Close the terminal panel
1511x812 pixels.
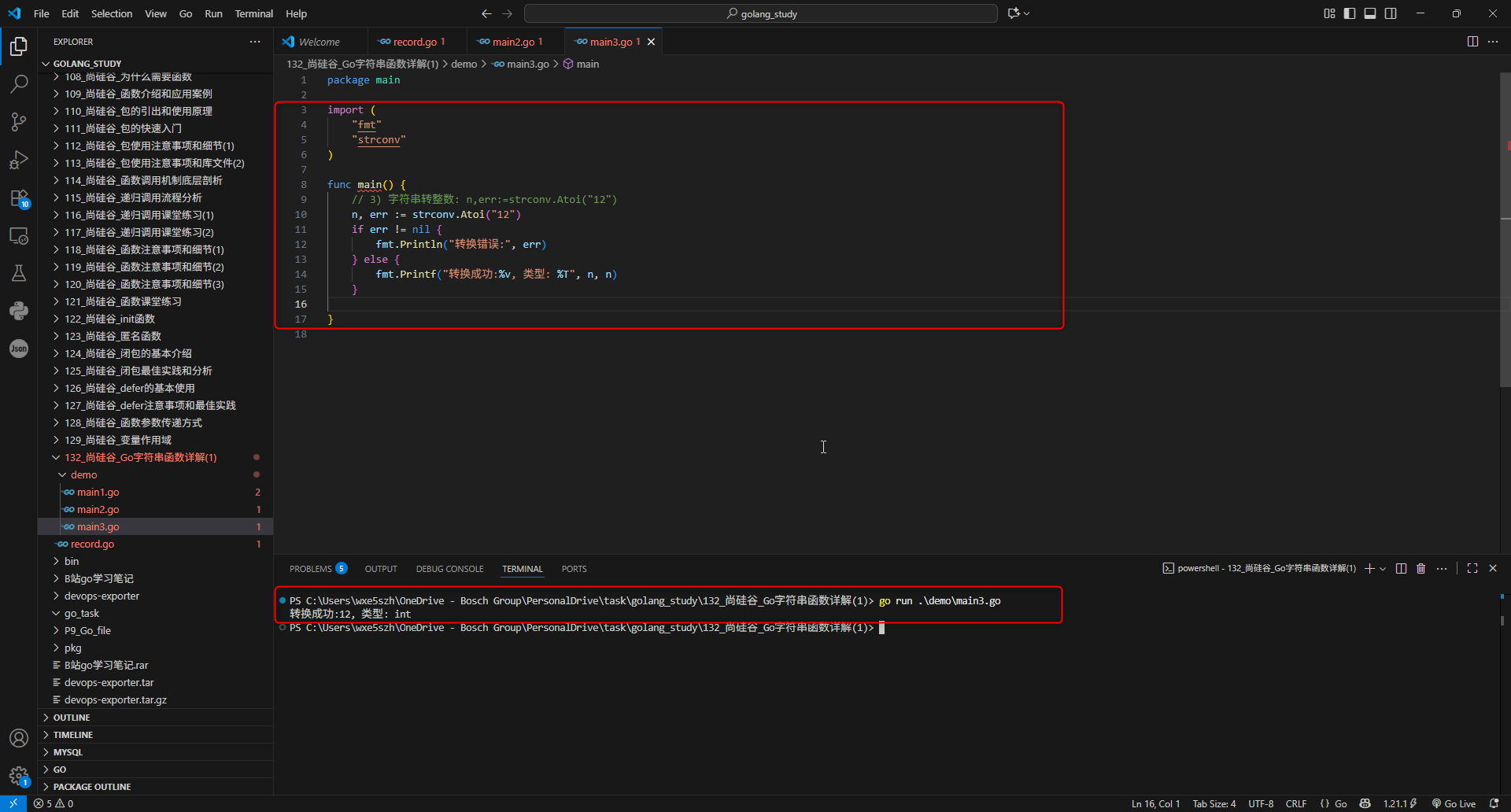[x=1493, y=568]
